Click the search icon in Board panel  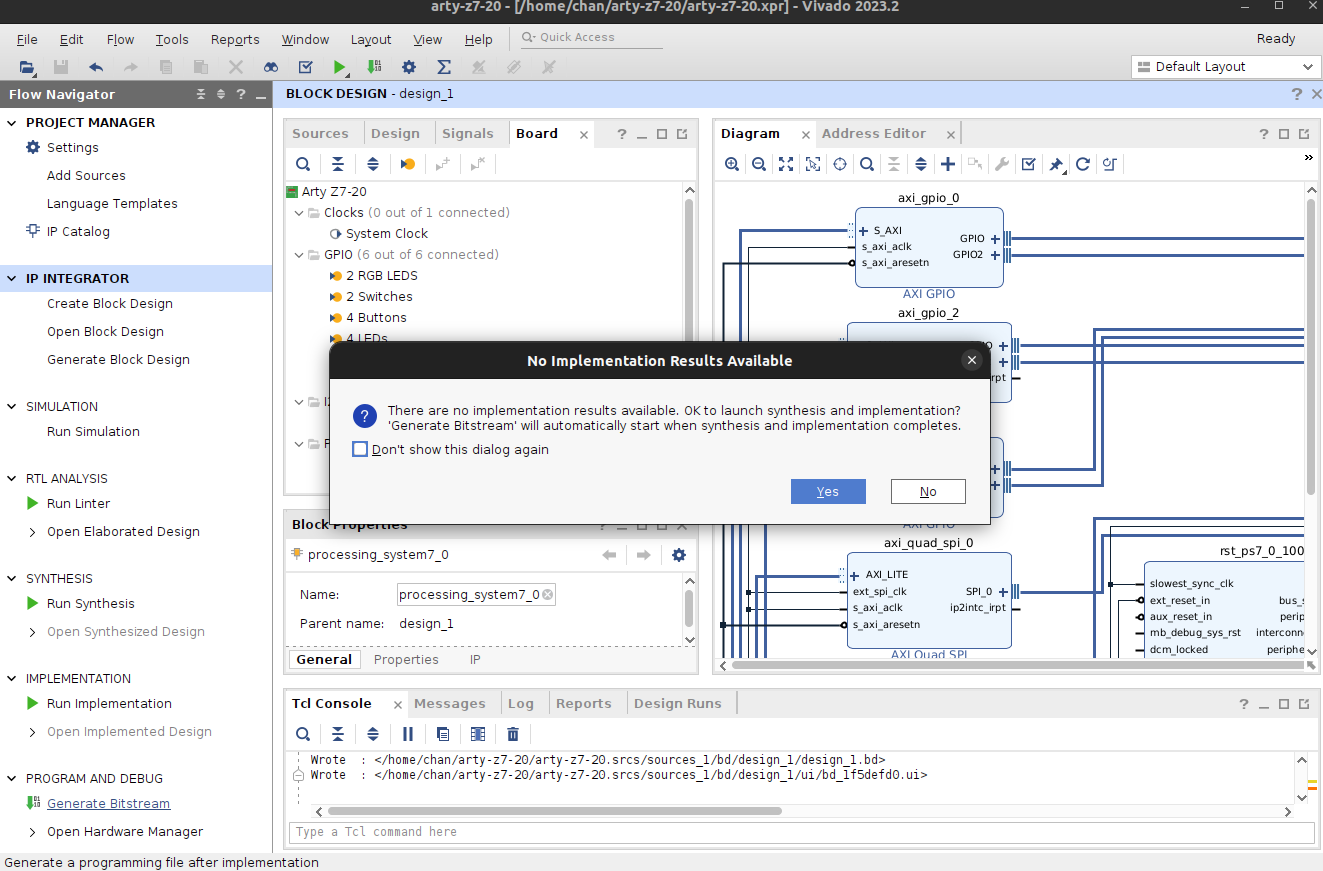[x=303, y=164]
